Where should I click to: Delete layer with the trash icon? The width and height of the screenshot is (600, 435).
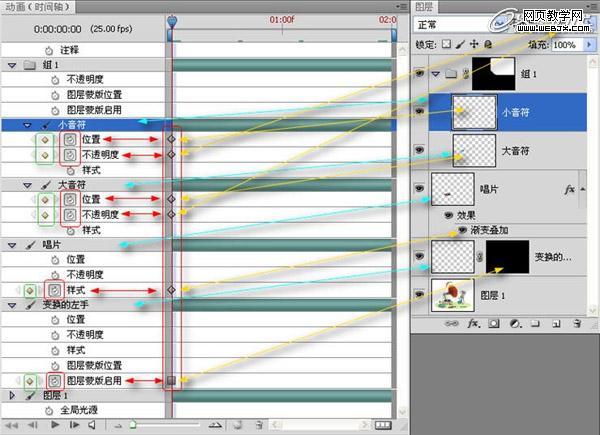point(575,324)
